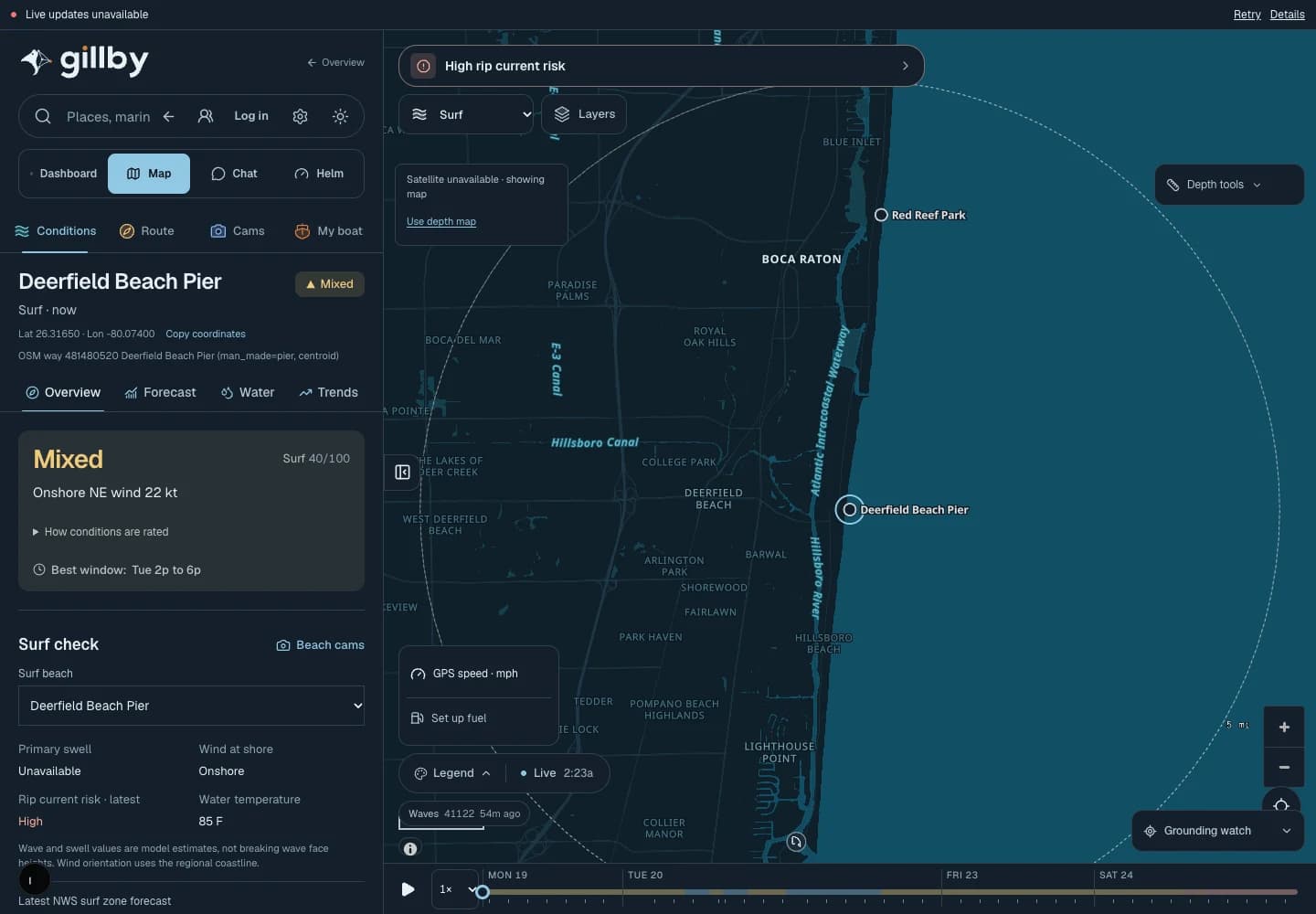1316x914 pixels.
Task: Open the high rip current risk alert
Action: pyautogui.click(x=661, y=66)
